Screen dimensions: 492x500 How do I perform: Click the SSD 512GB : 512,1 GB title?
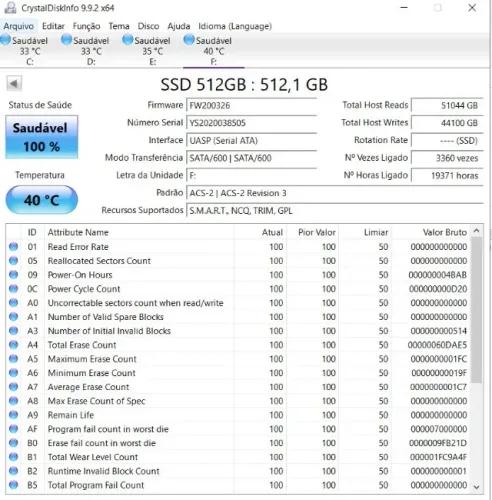244,85
